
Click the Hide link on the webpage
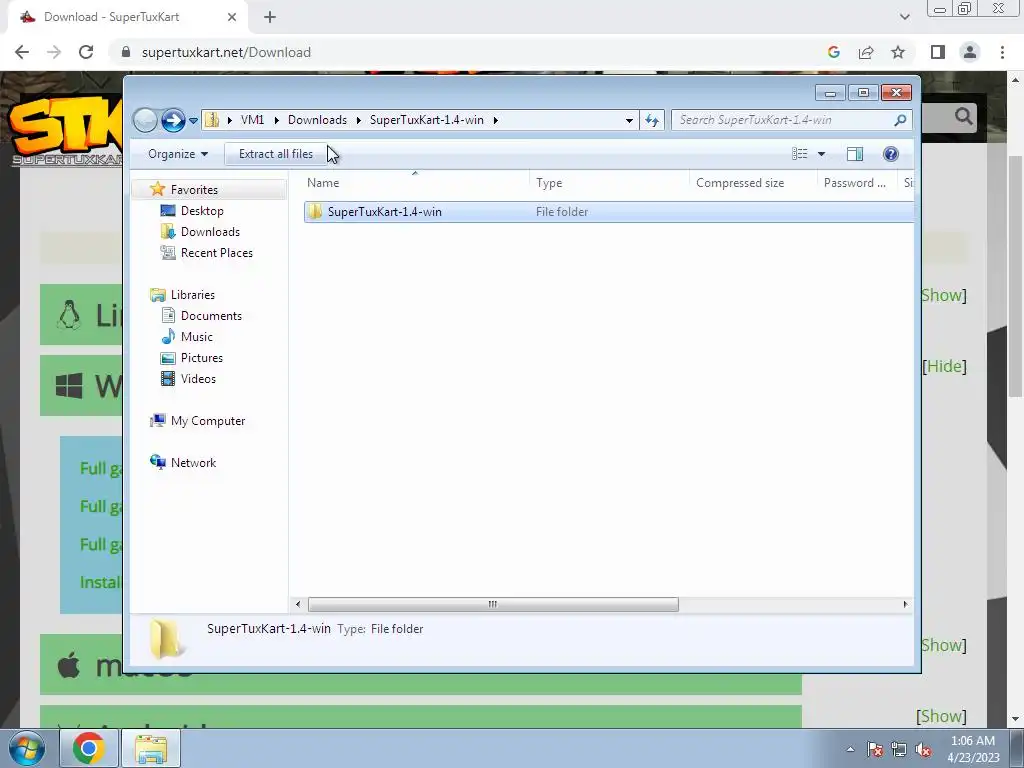(944, 366)
